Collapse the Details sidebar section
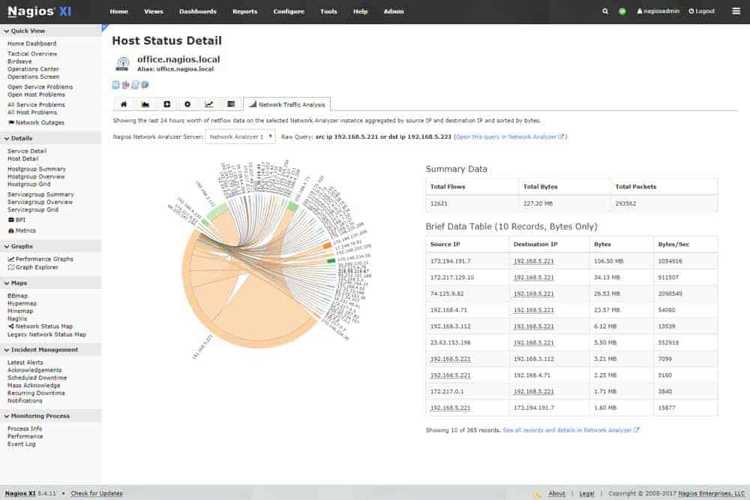The image size is (750, 500). point(50,138)
